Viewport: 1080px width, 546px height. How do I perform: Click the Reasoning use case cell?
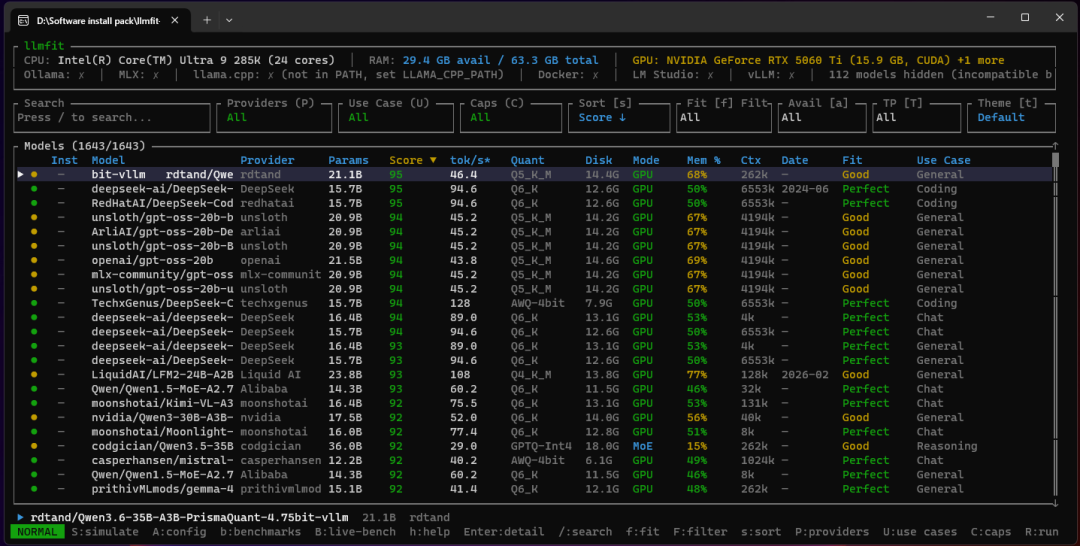(946, 446)
